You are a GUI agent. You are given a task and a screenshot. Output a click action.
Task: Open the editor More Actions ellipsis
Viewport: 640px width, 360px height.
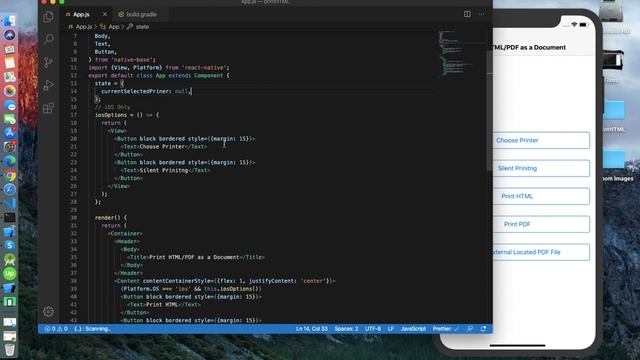pyautogui.click(x=481, y=14)
